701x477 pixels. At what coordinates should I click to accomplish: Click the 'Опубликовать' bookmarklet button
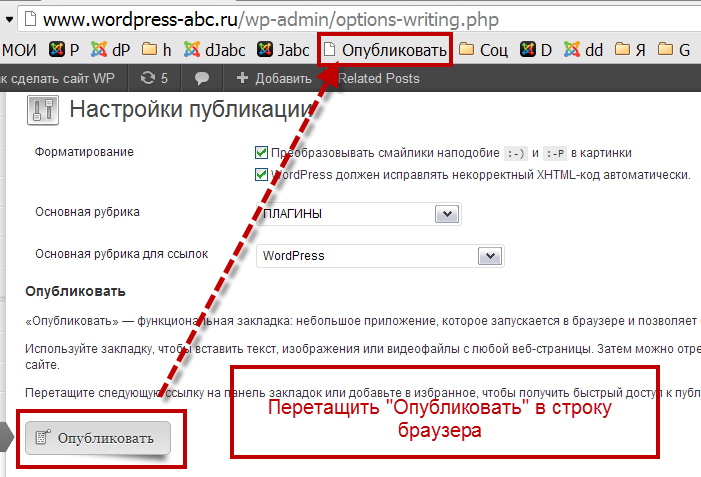click(97, 438)
